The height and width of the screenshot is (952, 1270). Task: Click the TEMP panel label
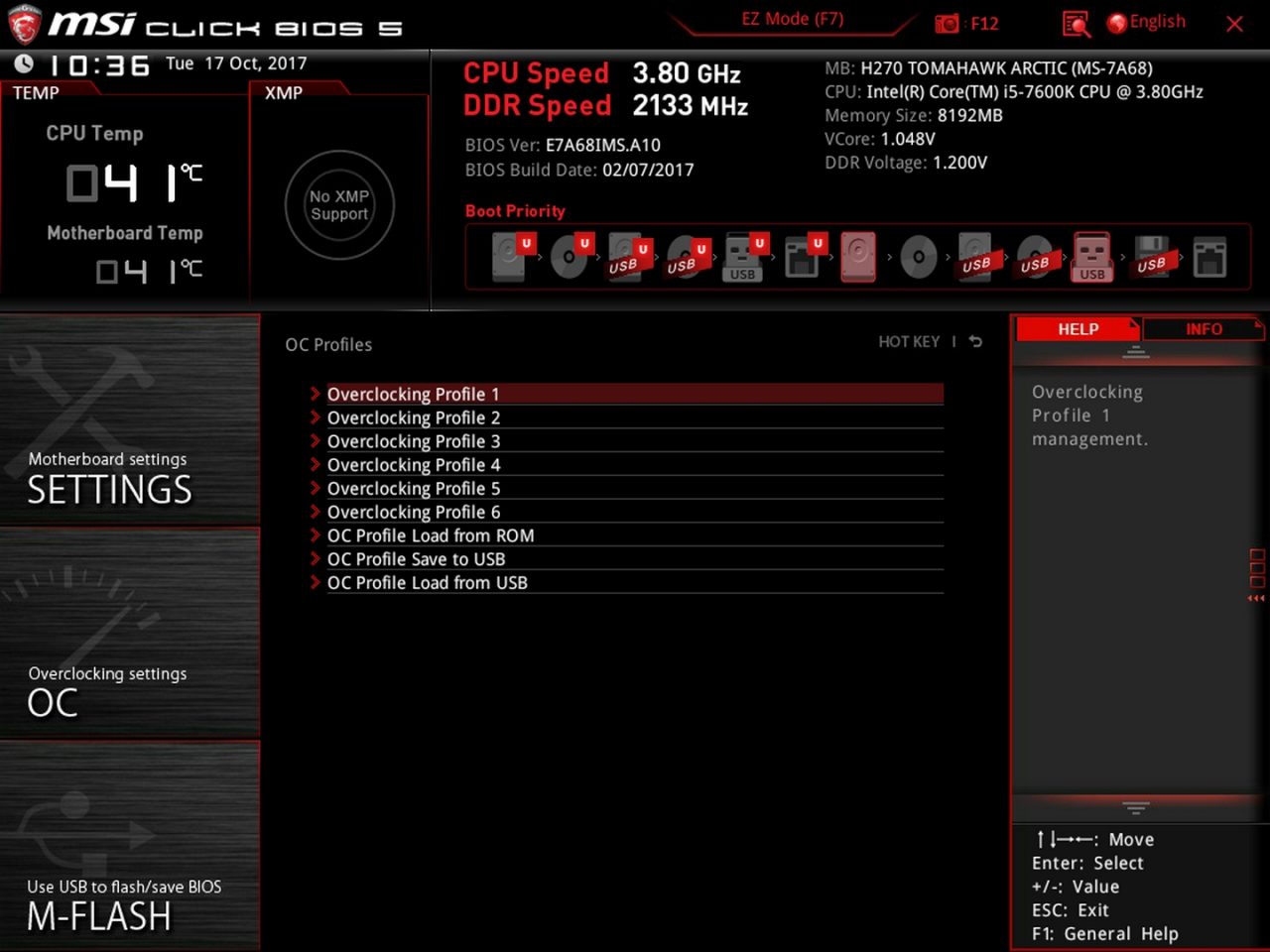[x=36, y=92]
